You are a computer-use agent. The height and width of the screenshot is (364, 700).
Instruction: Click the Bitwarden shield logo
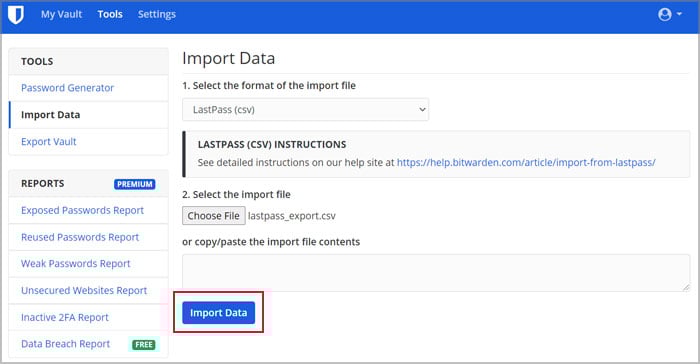coord(16,14)
